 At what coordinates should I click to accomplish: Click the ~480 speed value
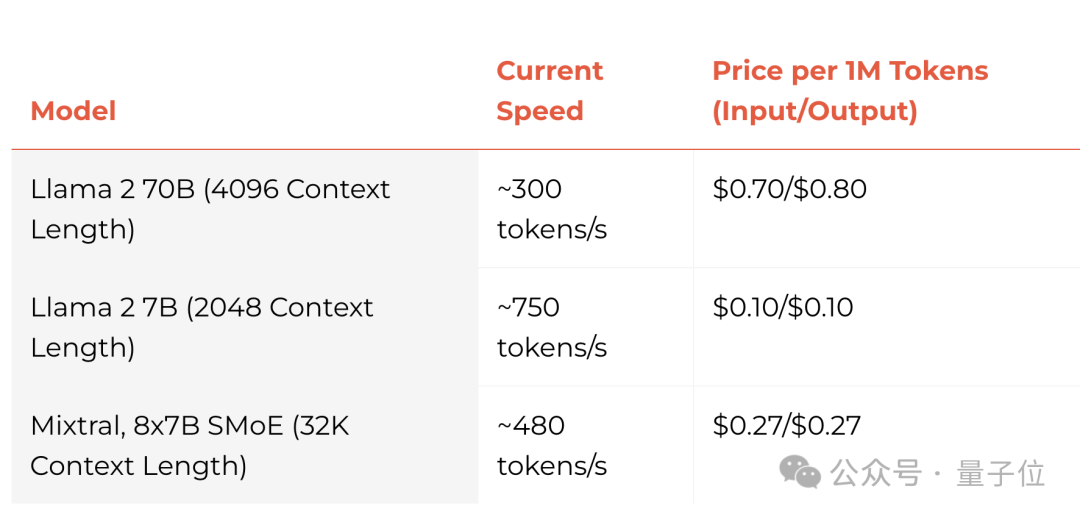click(530, 425)
